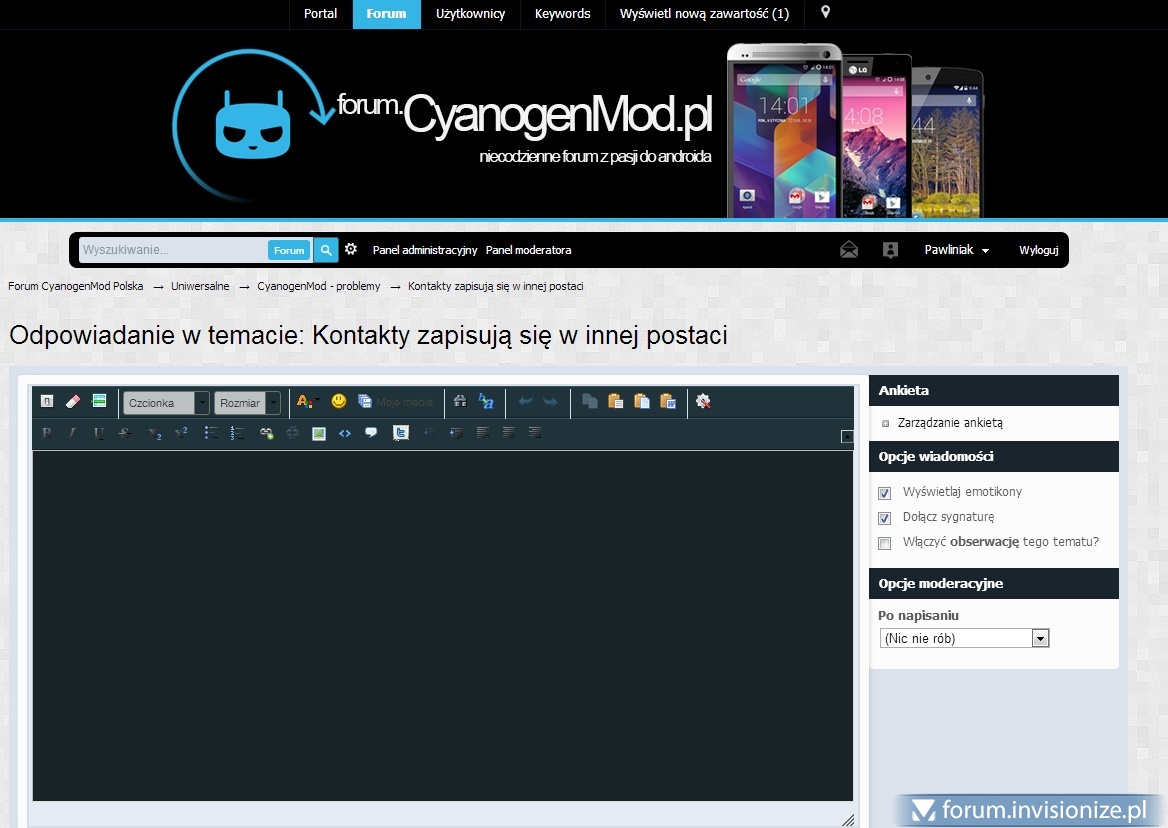Click the code snippet icon
The width and height of the screenshot is (1168, 828).
345,433
